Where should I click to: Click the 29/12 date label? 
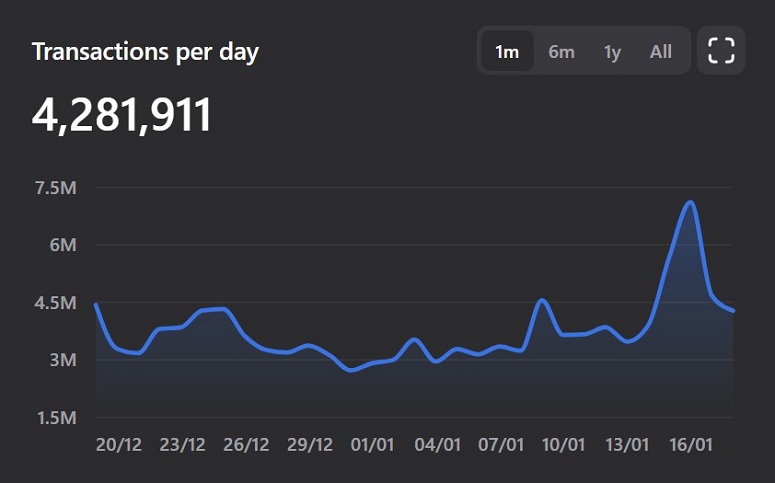[x=310, y=445]
